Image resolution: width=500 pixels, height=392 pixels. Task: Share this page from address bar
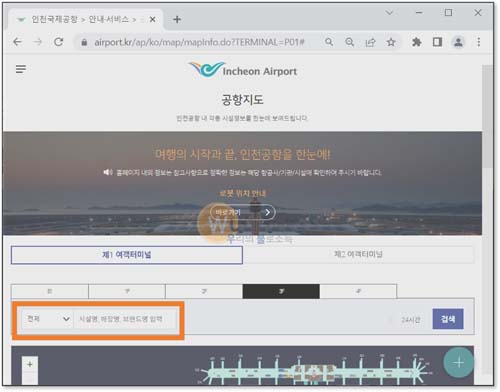[x=370, y=42]
